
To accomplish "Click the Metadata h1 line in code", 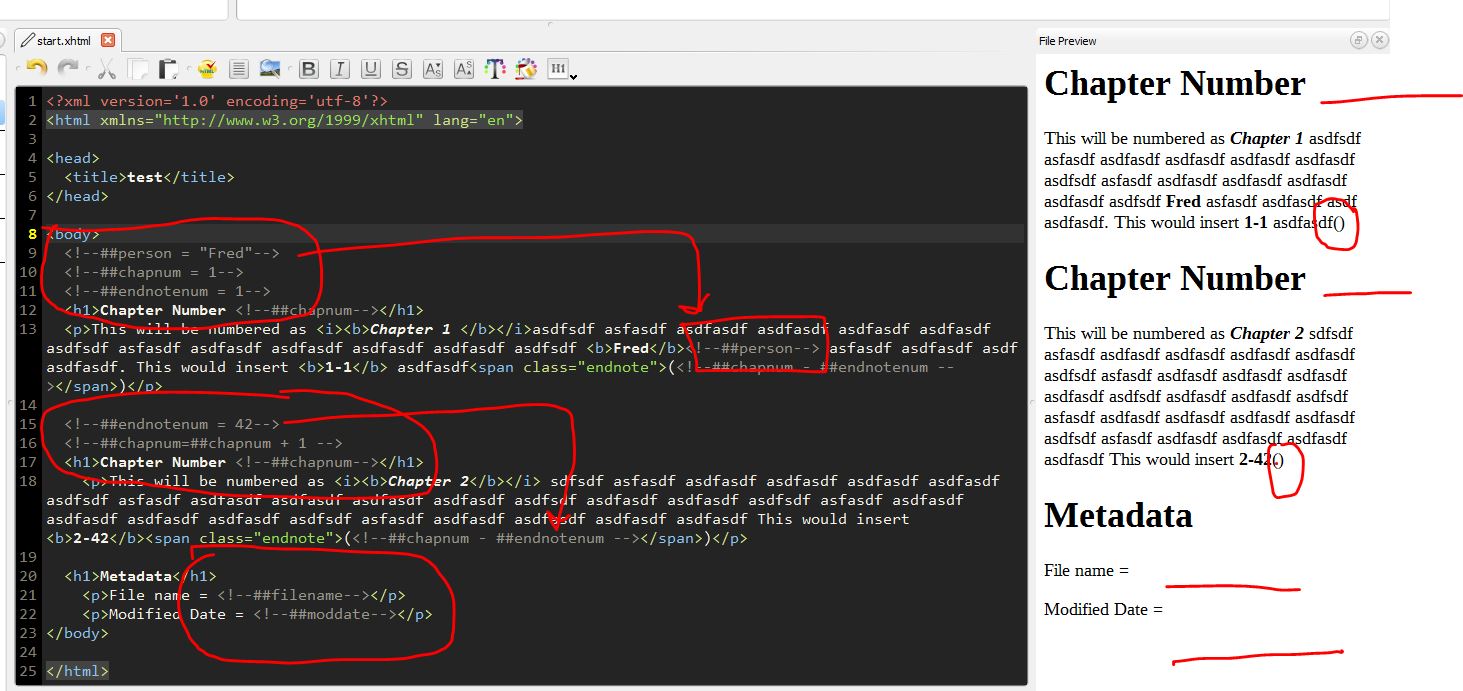I will point(140,576).
